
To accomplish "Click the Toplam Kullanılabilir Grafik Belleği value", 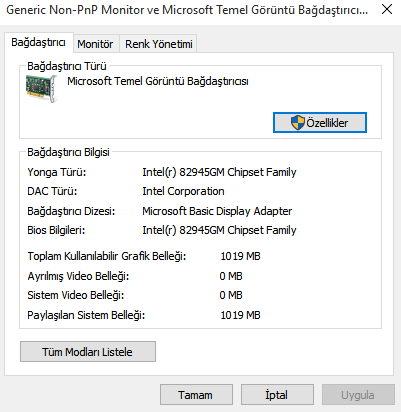I will tap(240, 256).
